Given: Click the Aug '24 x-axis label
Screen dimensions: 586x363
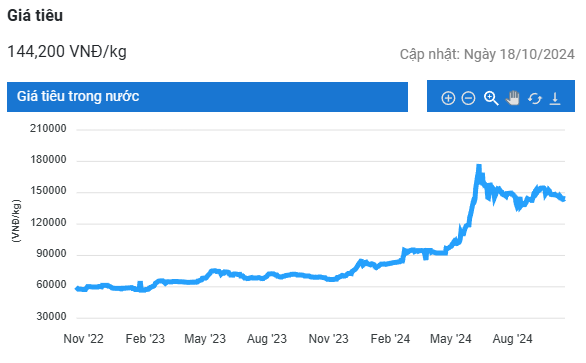Looking at the screenshot, I should tap(512, 339).
